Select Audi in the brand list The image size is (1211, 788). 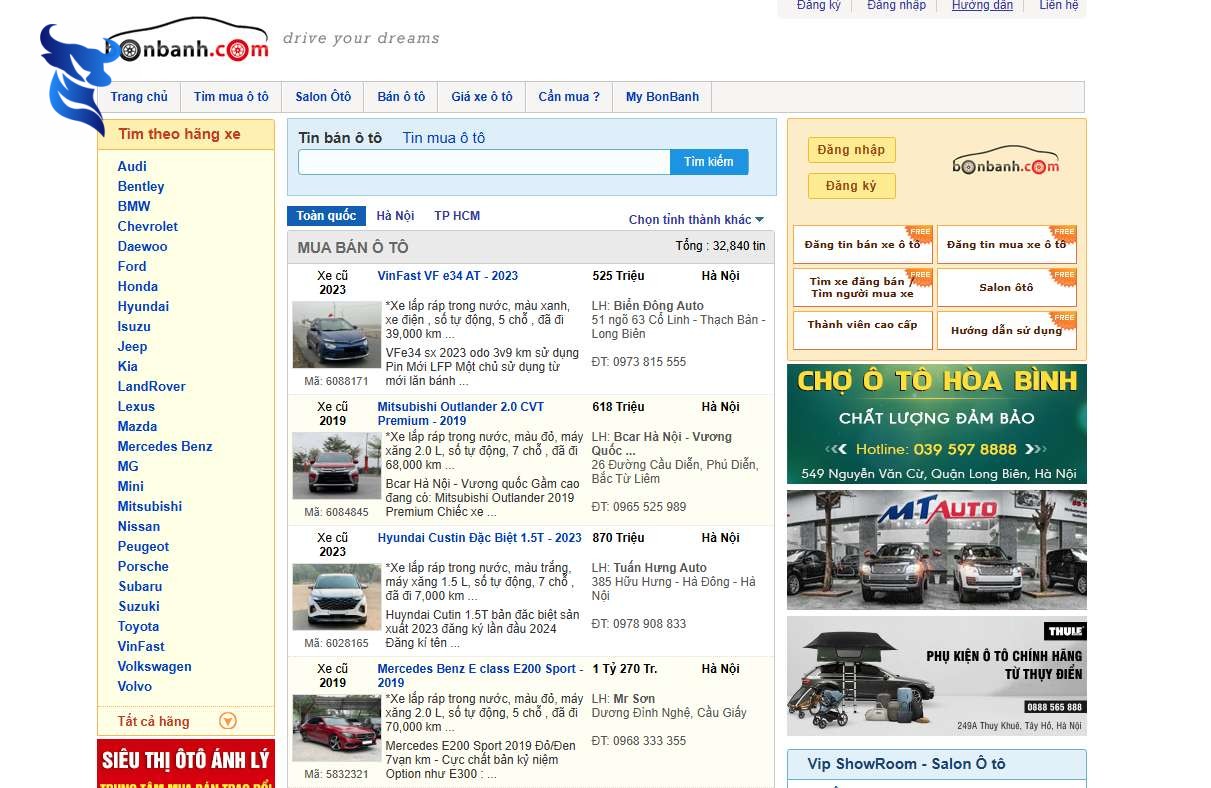tap(132, 166)
